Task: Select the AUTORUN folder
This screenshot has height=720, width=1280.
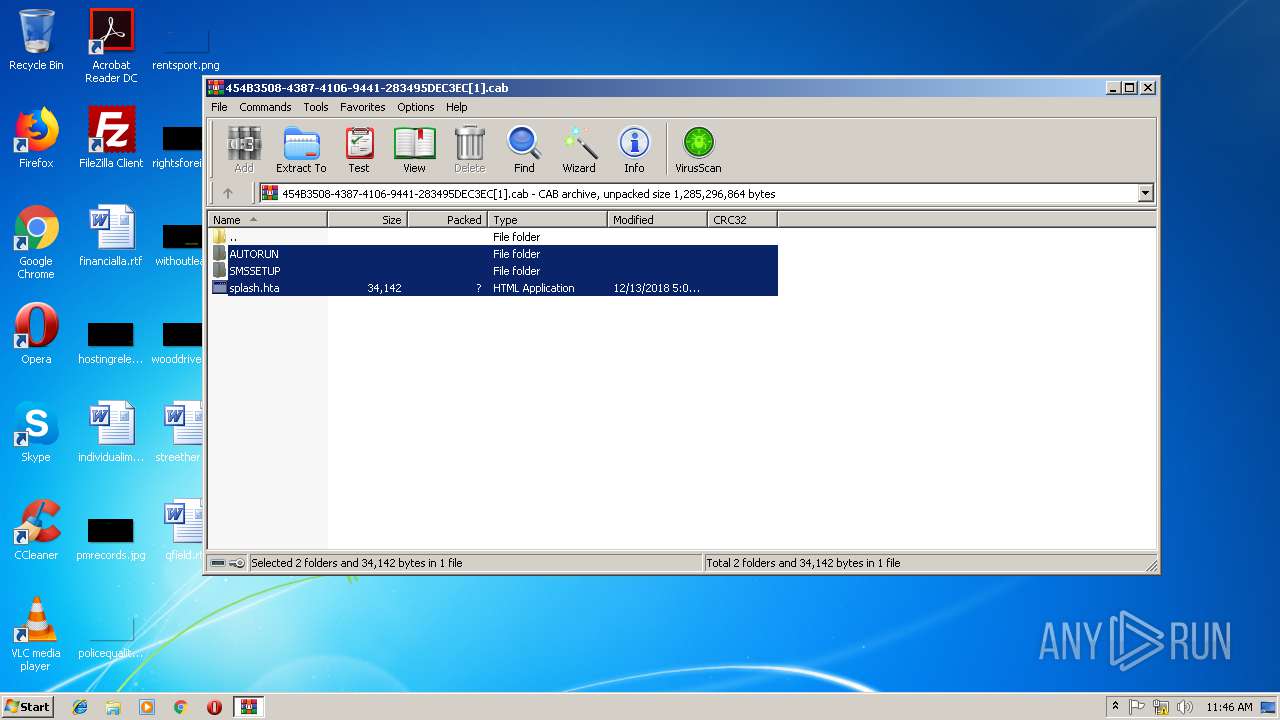Action: tap(493, 254)
